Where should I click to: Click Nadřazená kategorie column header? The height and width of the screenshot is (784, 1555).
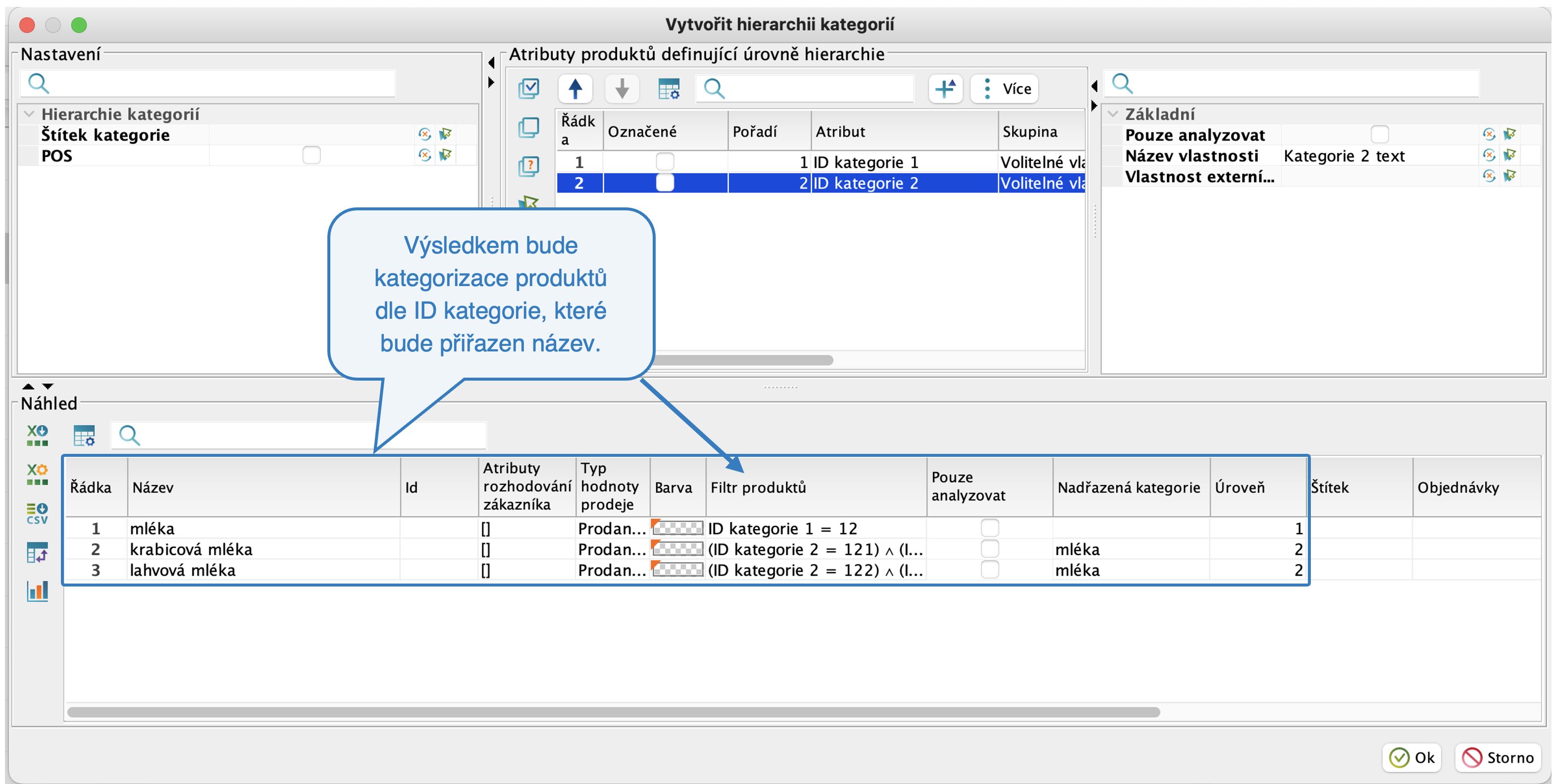click(x=1131, y=487)
